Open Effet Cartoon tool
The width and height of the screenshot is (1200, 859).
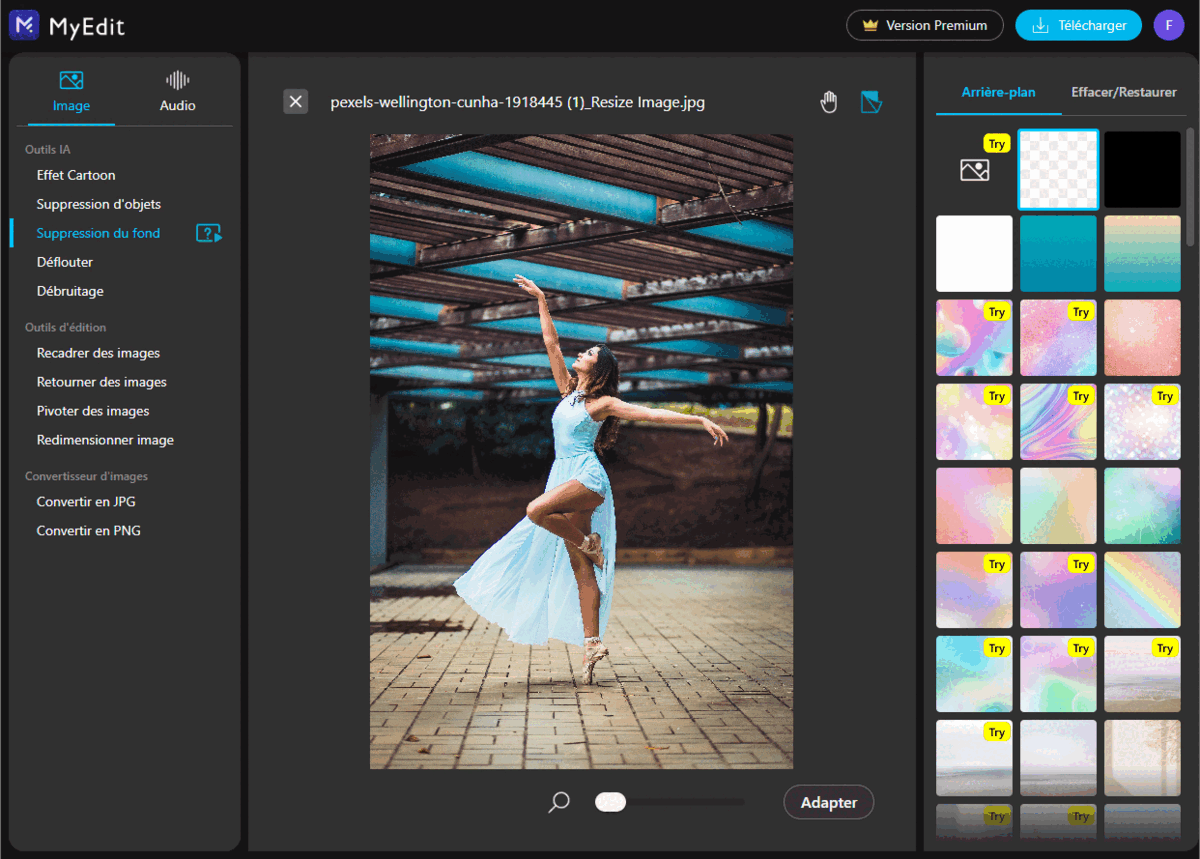(76, 175)
